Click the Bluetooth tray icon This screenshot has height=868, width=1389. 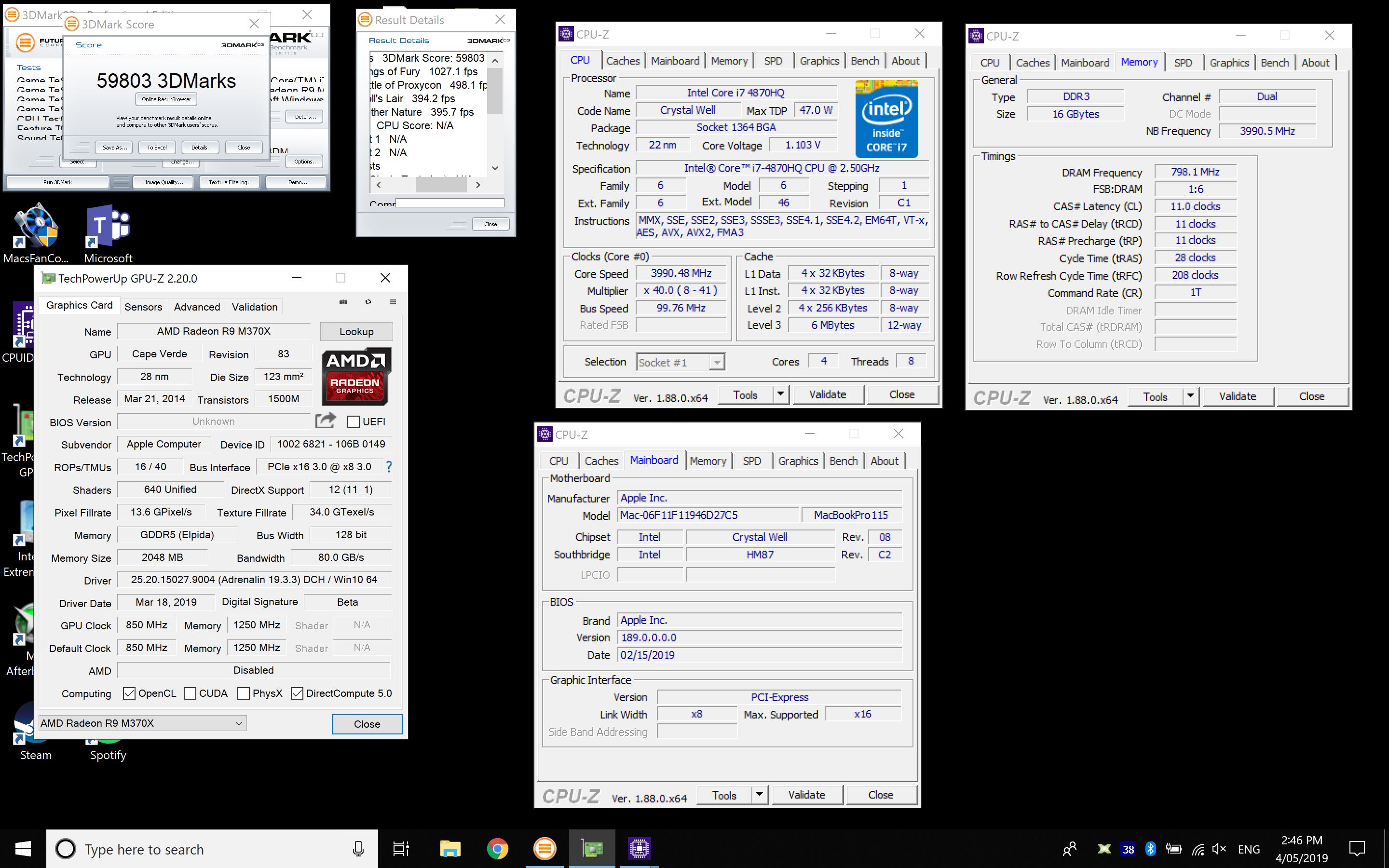tap(1150, 849)
